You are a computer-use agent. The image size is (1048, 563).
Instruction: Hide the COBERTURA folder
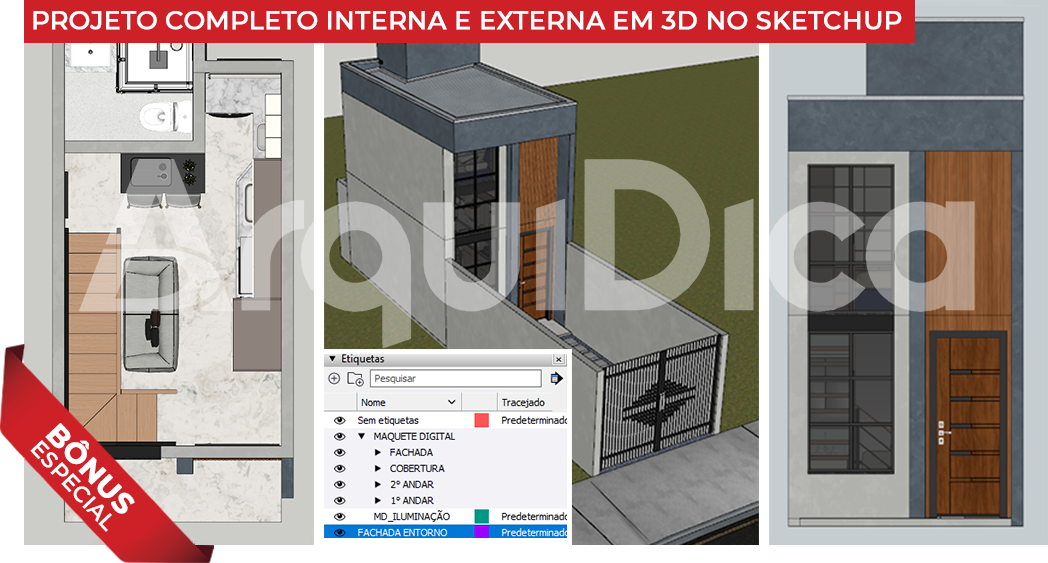point(340,469)
